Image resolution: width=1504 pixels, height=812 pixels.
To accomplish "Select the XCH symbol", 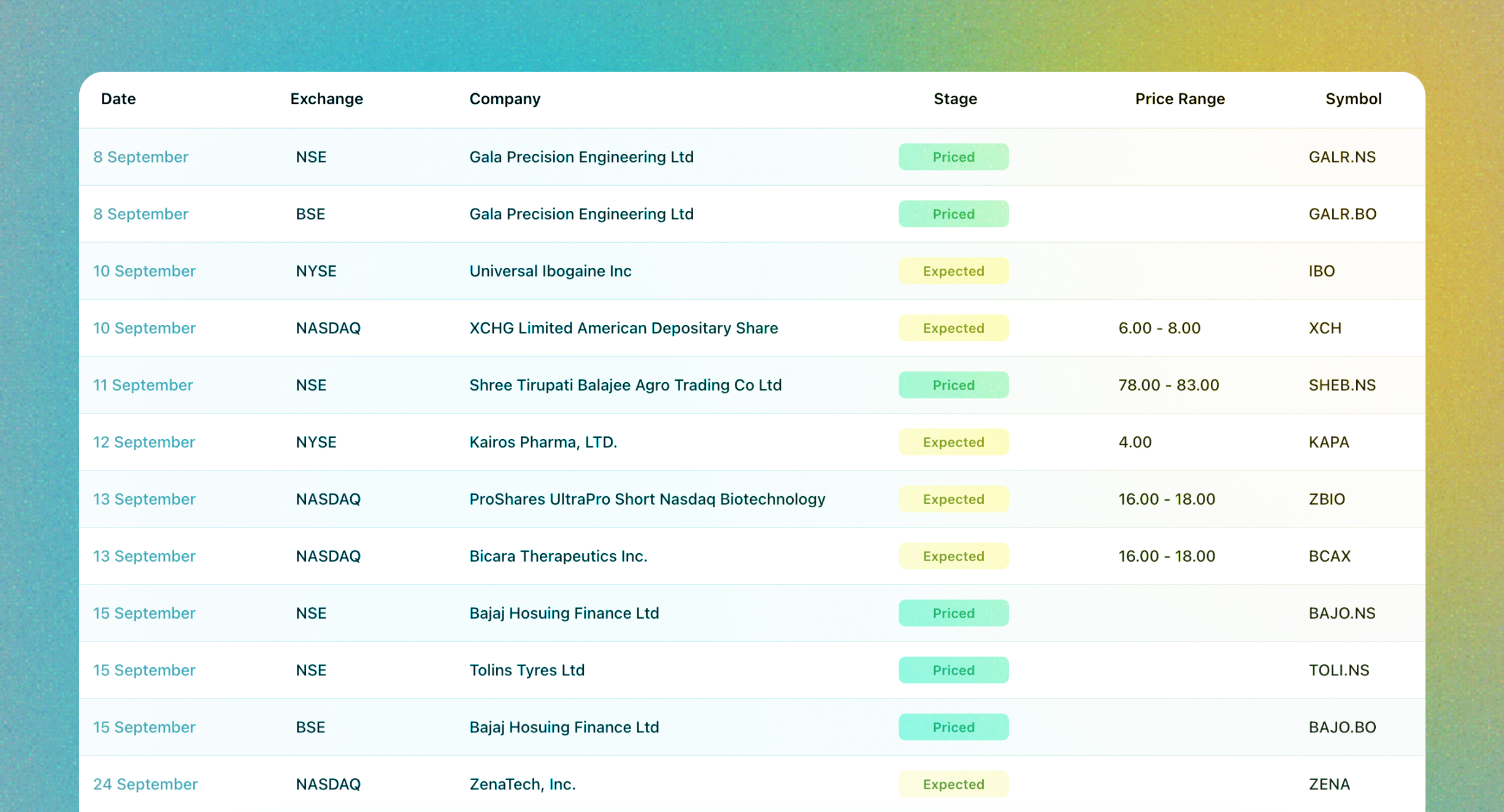I will [x=1325, y=328].
